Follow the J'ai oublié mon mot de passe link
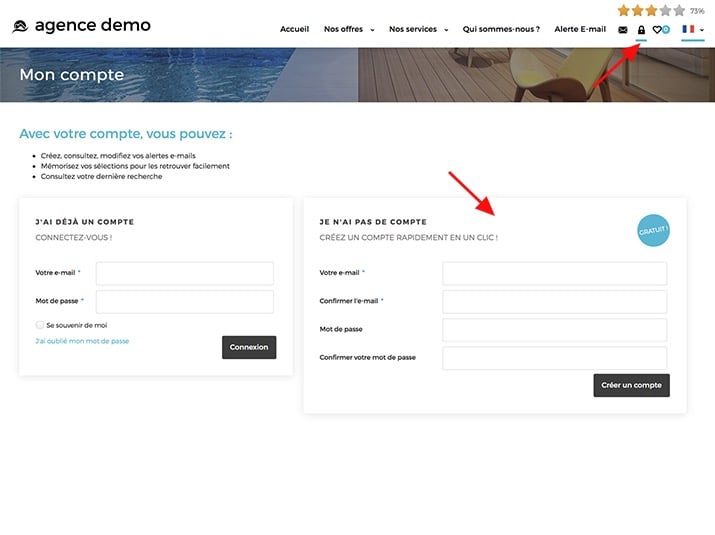715x535 pixels. [82, 341]
